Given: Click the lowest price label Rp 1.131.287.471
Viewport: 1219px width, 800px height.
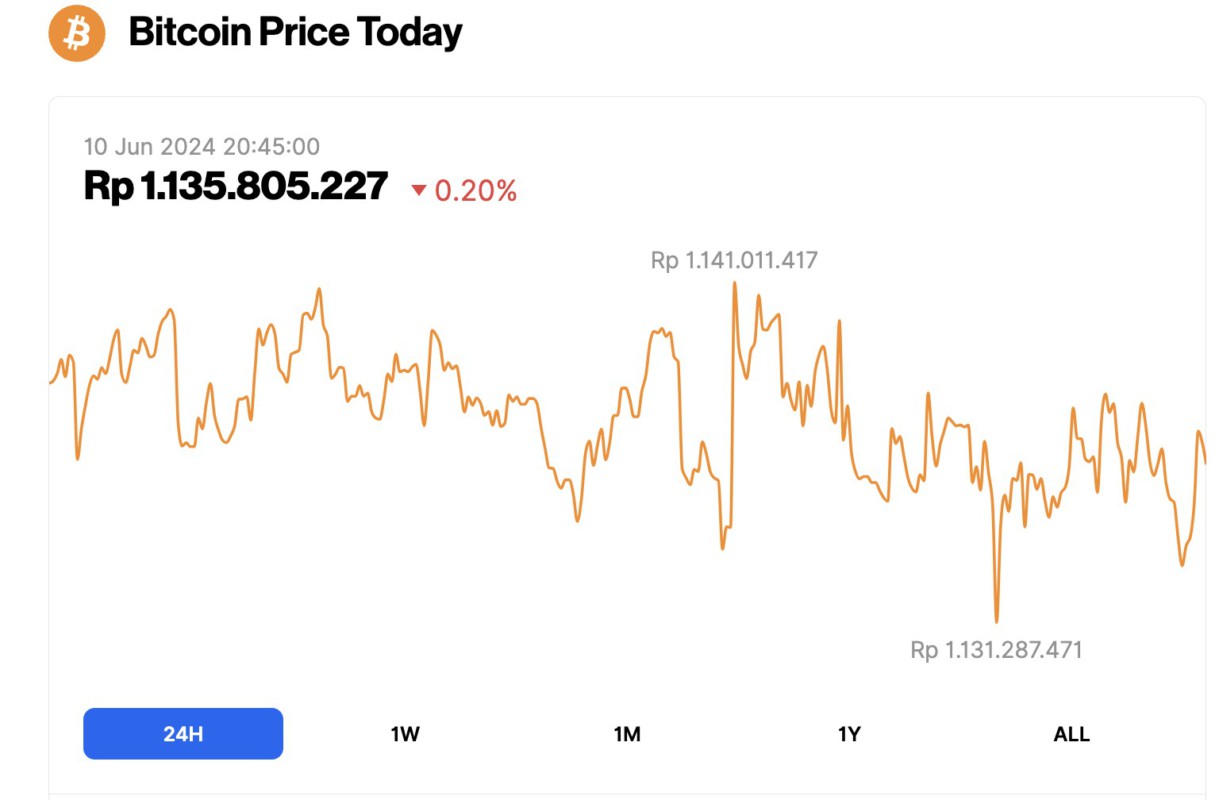Looking at the screenshot, I should [x=996, y=650].
